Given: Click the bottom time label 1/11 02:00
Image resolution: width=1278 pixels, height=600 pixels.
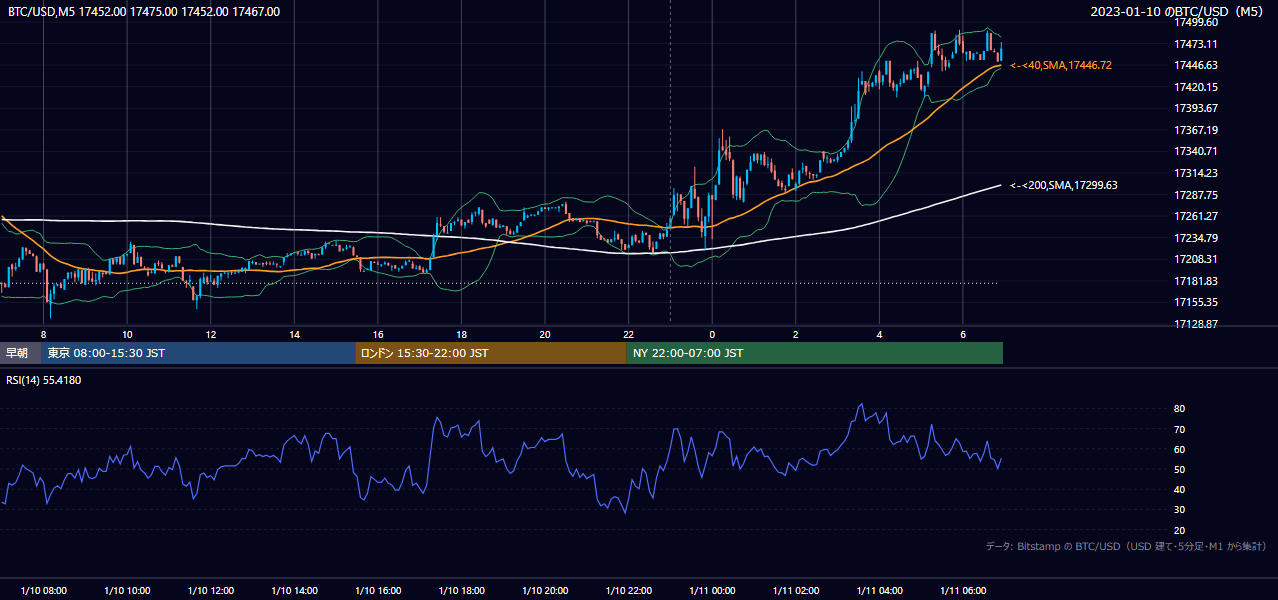Looking at the screenshot, I should (795, 591).
